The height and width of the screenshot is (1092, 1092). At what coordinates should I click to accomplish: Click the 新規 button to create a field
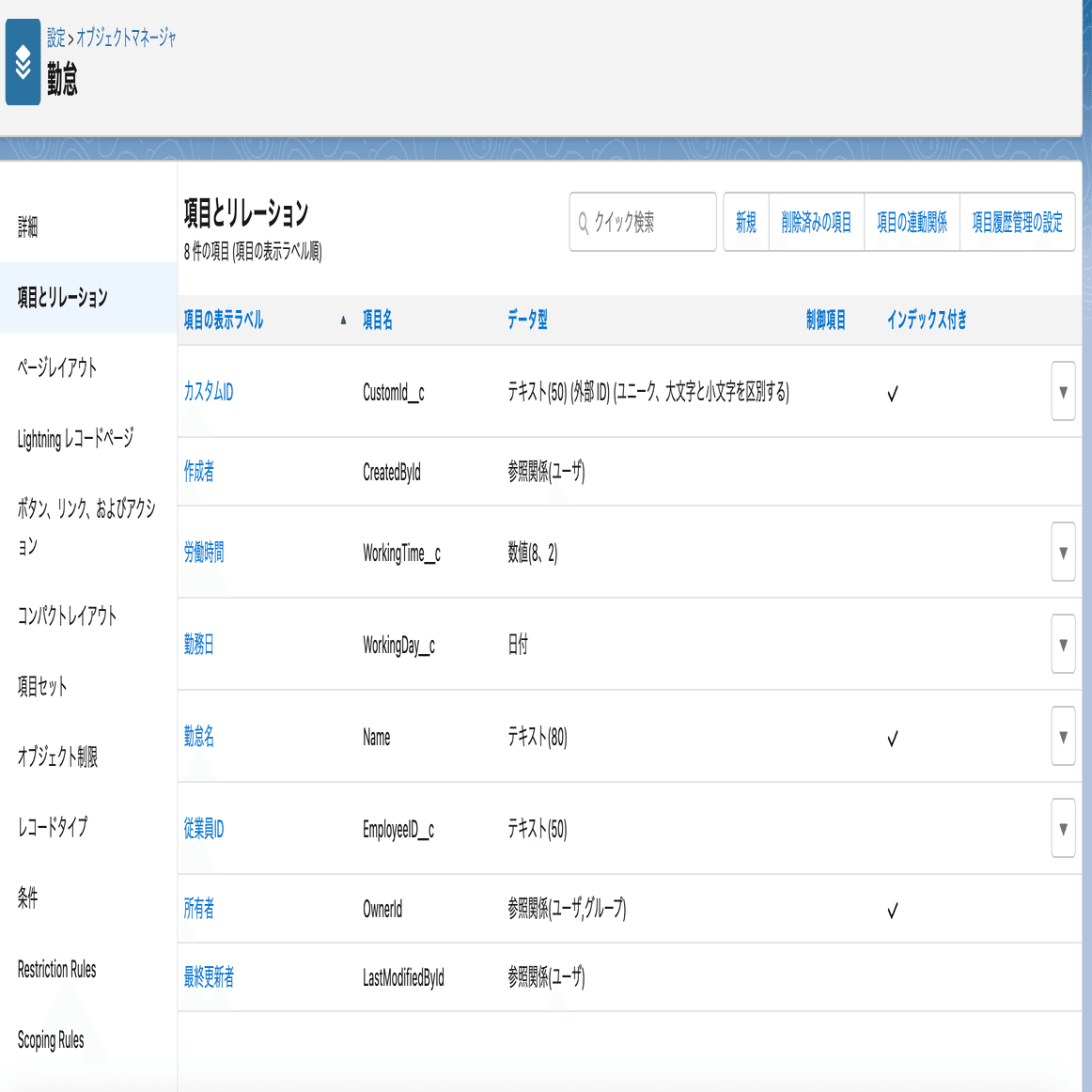pos(745,222)
